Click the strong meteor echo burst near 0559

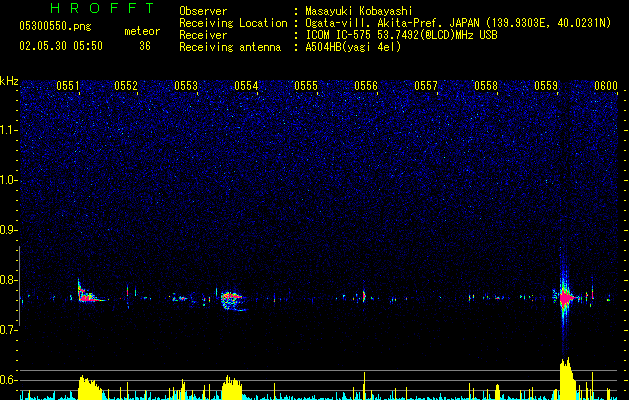tap(565, 298)
